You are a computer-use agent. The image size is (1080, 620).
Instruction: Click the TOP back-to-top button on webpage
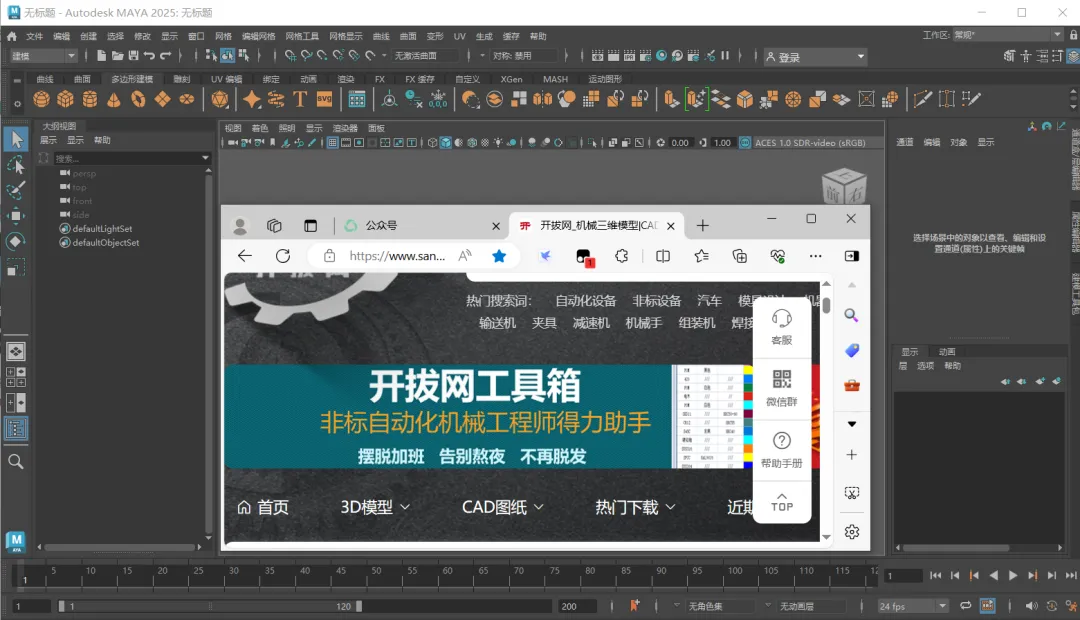click(x=782, y=502)
